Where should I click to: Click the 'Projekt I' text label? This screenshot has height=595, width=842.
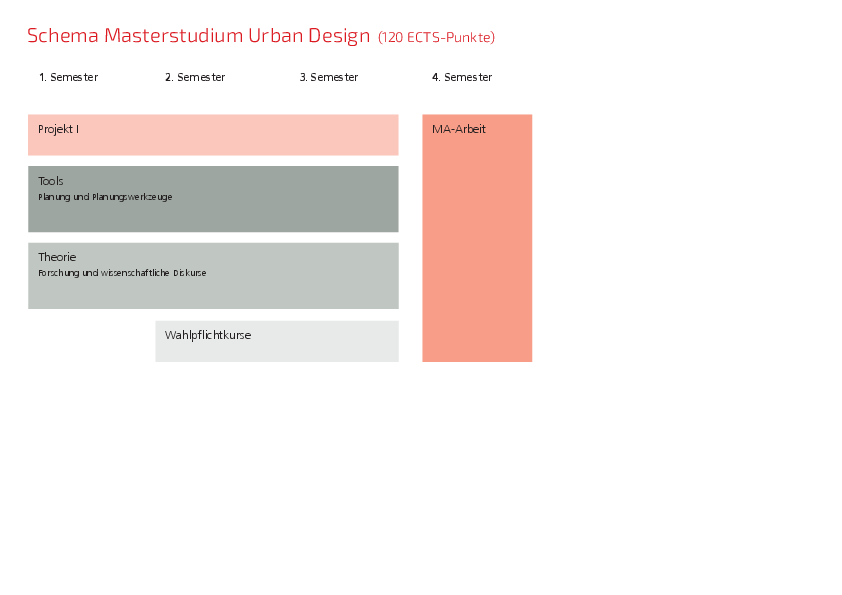58,129
